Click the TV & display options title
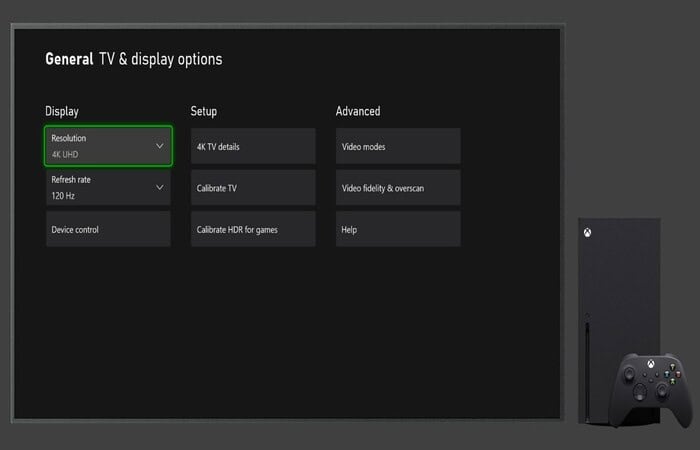Viewport: 700px width, 450px height. [x=161, y=59]
